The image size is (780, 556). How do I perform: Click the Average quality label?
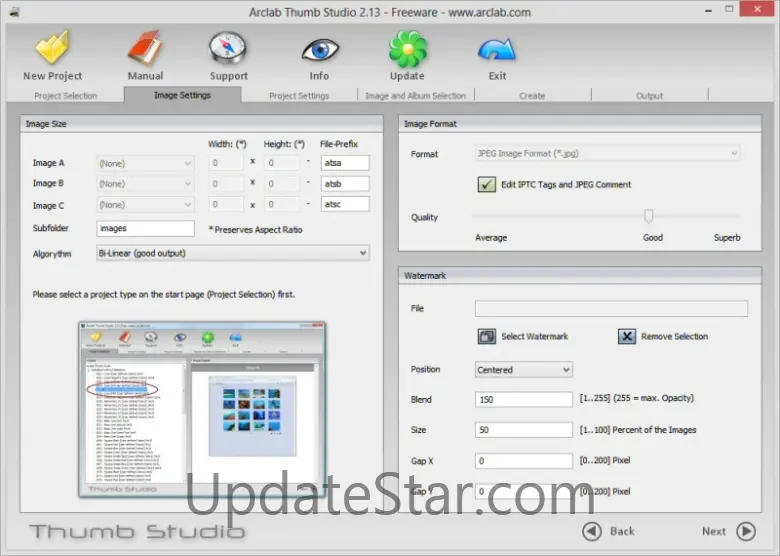[x=491, y=237]
